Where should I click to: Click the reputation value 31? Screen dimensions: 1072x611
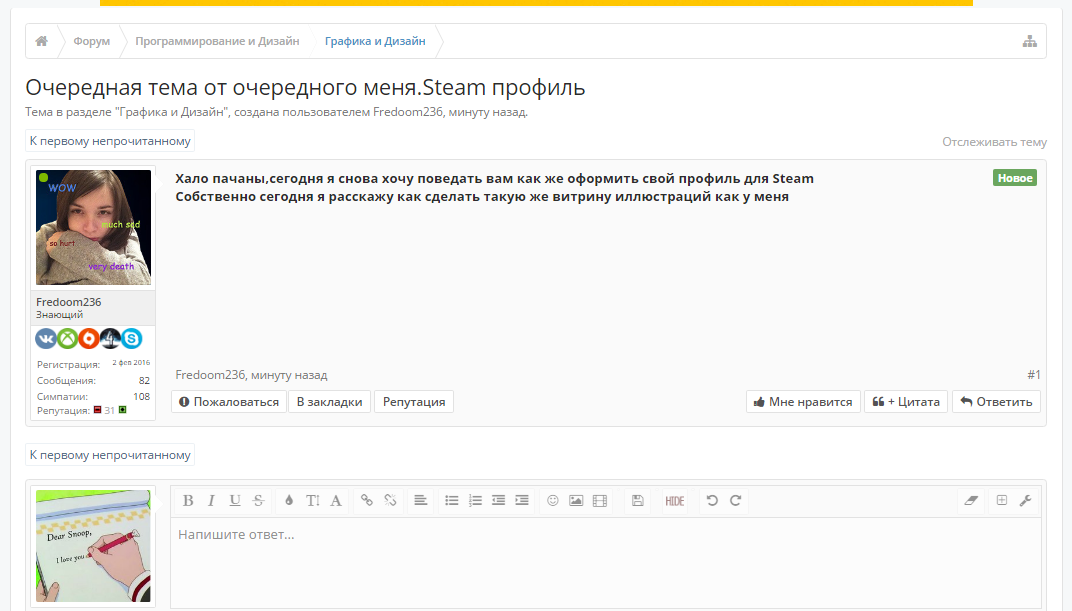click(109, 411)
